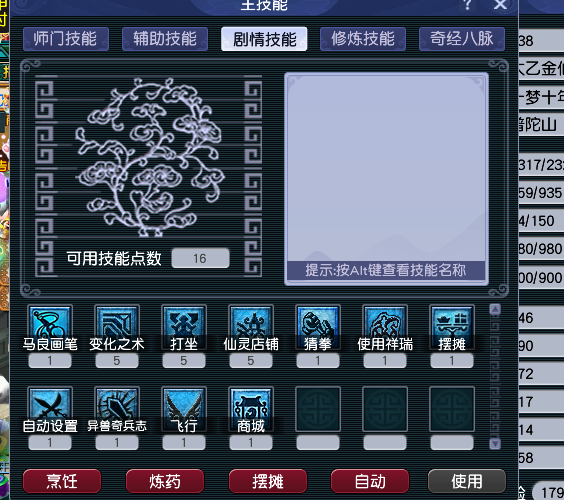Select the 马良画笔 skill icon

coord(50,327)
